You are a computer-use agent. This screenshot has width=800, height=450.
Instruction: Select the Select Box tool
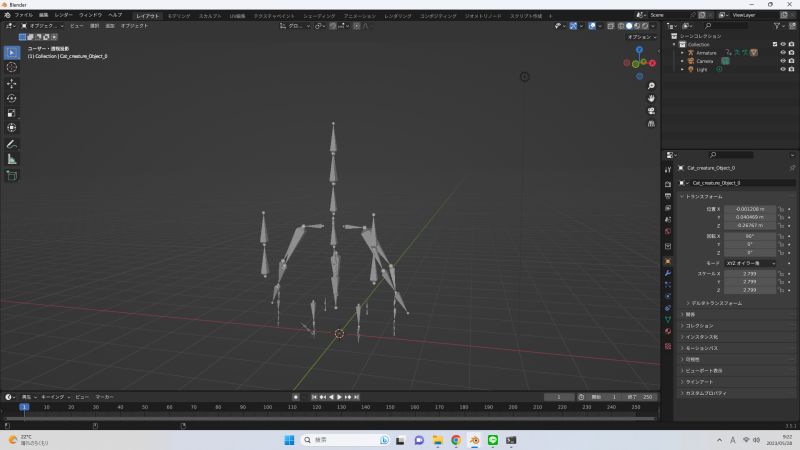[12, 53]
